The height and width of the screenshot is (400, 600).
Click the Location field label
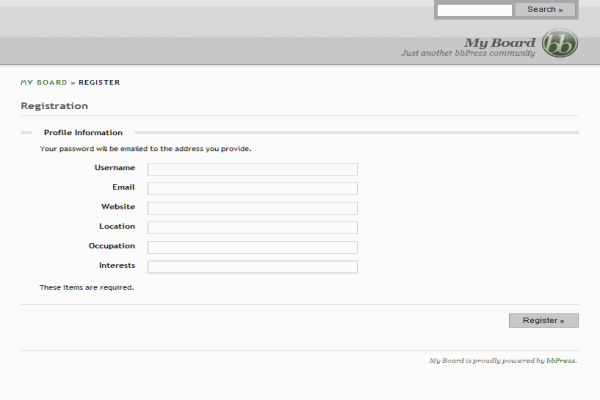tap(117, 226)
